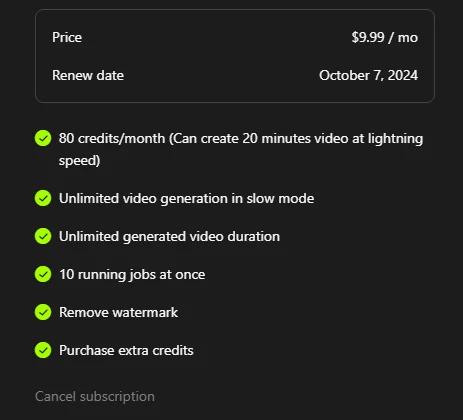Click the '10 running jobs at once' text
Image resolution: width=463 pixels, height=420 pixels.
coord(132,275)
